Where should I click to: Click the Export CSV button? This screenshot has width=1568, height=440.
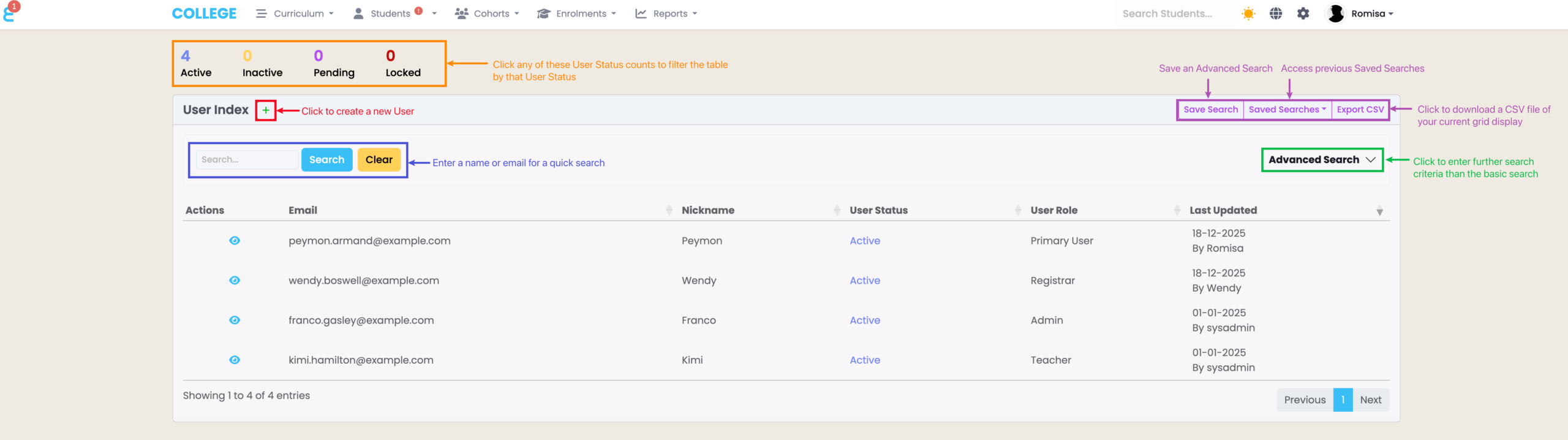tap(1360, 110)
